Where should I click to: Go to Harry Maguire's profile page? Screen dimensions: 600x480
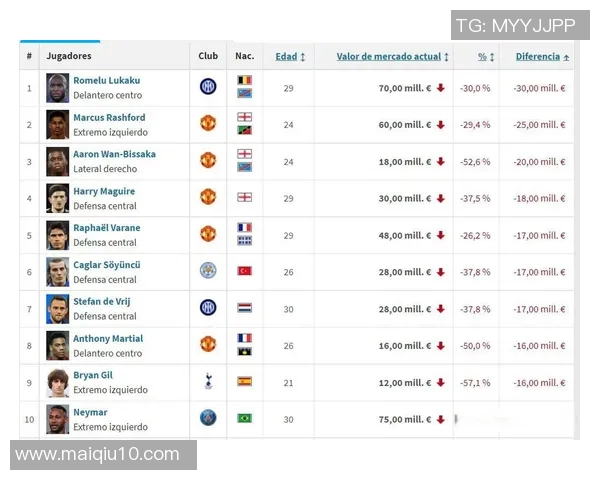point(104,191)
